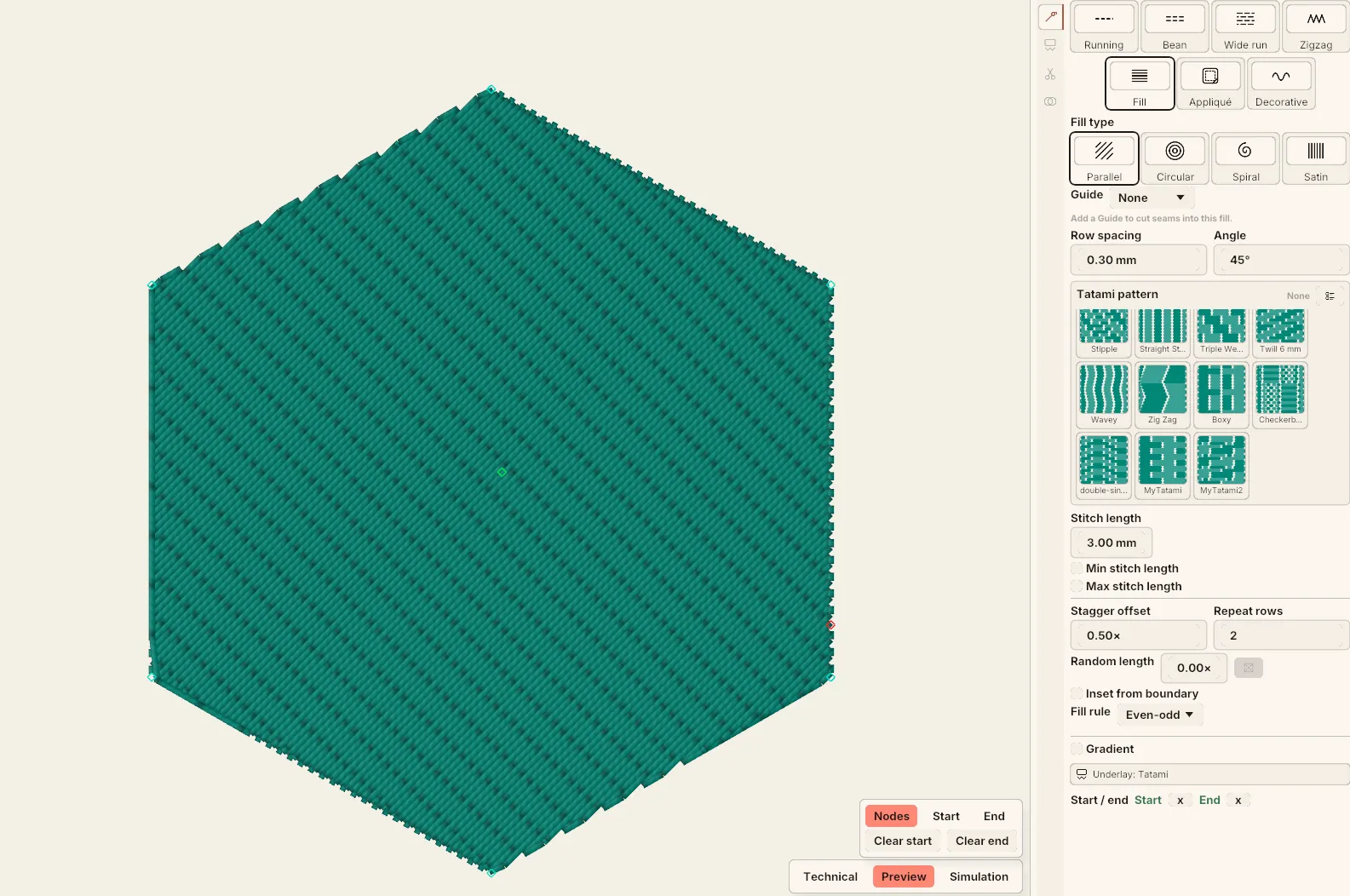
Task: Apply the MyTatami pattern
Action: [x=1163, y=466]
